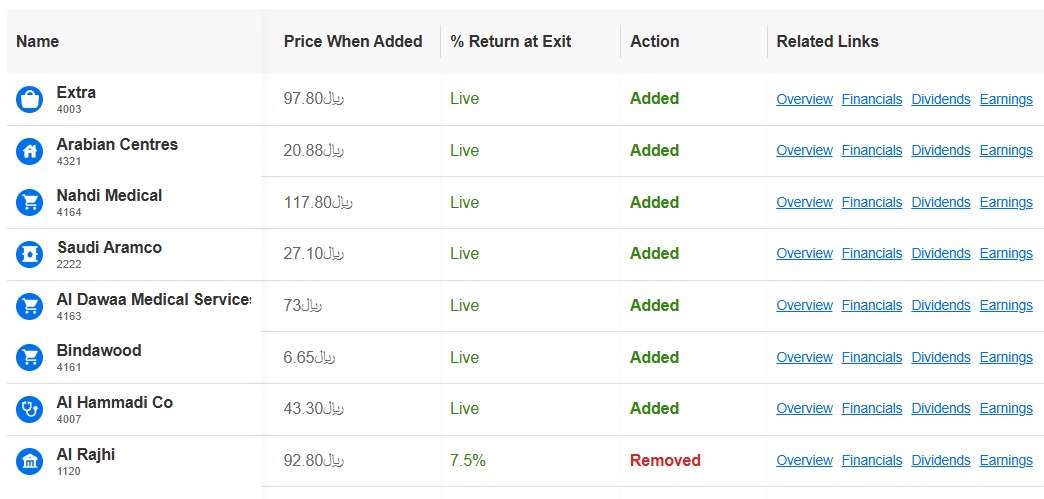Screen dimensions: 1044x499
Task: Click the Bindawood cart icon
Action: 29,358
